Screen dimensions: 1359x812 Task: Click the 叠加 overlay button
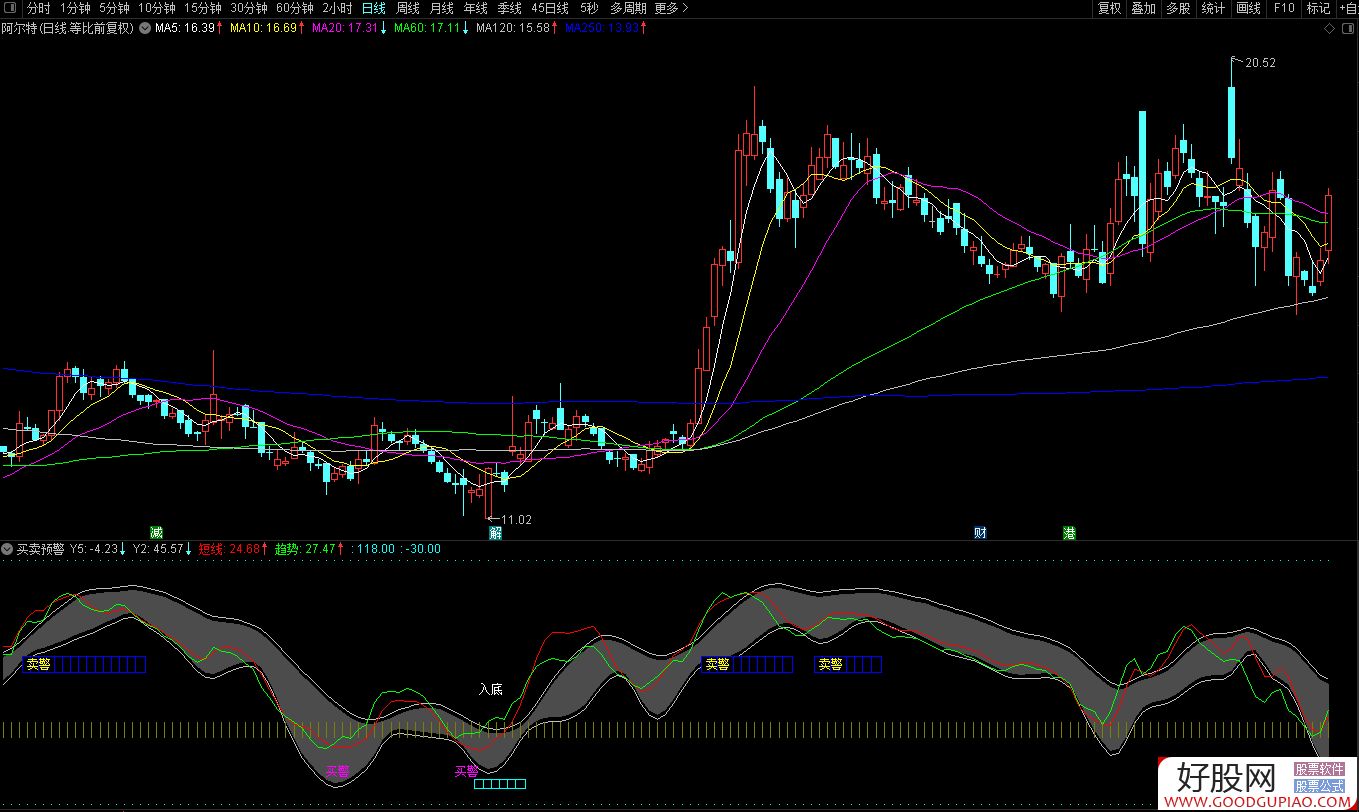click(1143, 8)
